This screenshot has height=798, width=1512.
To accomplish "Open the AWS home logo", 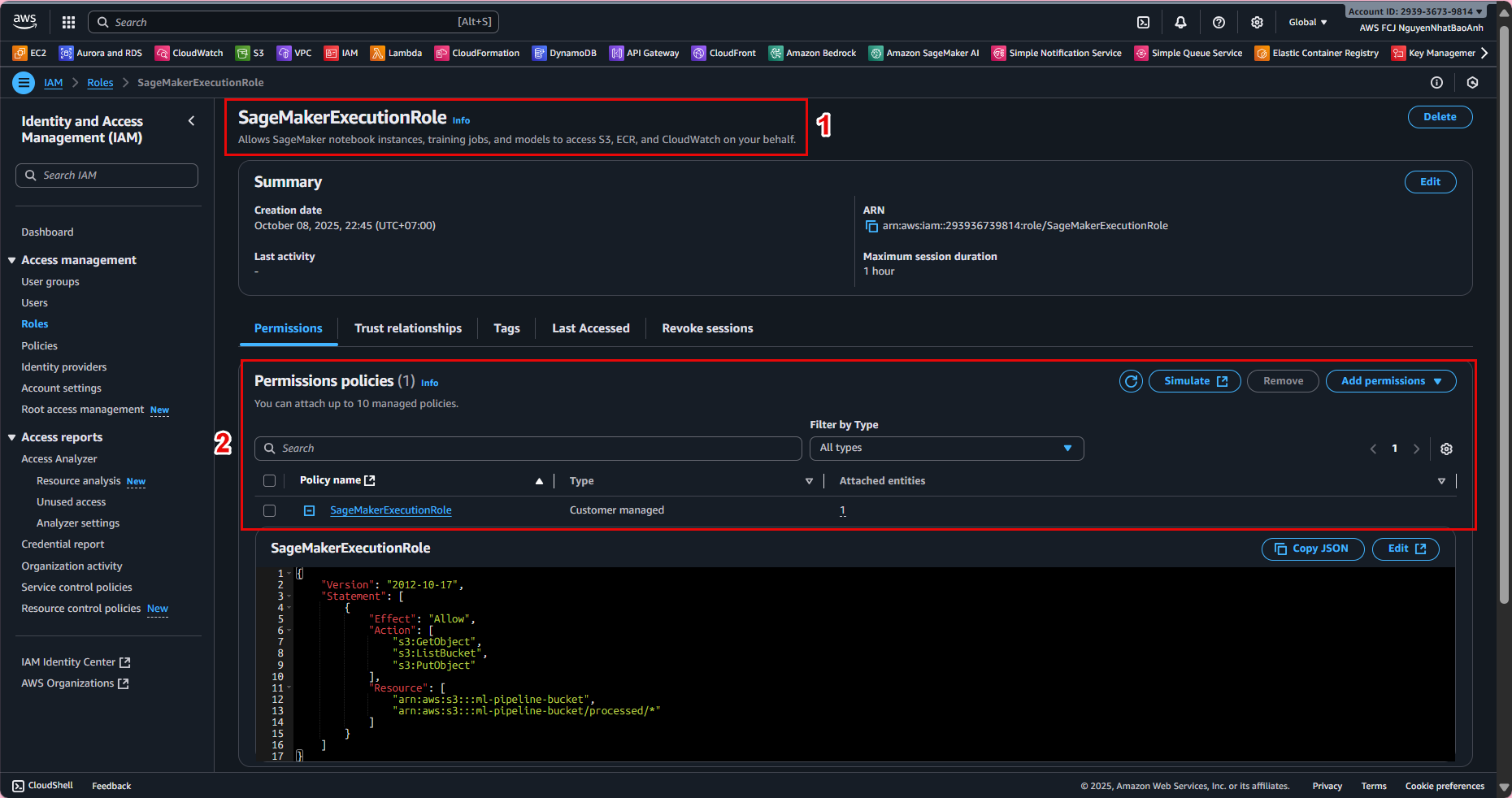I will tap(24, 22).
